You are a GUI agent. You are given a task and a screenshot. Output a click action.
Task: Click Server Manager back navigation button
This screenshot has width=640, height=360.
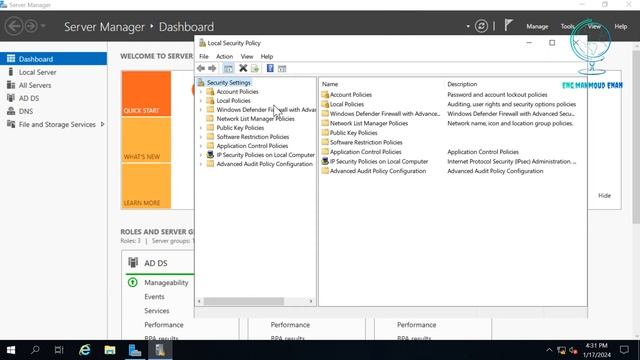click(14, 26)
